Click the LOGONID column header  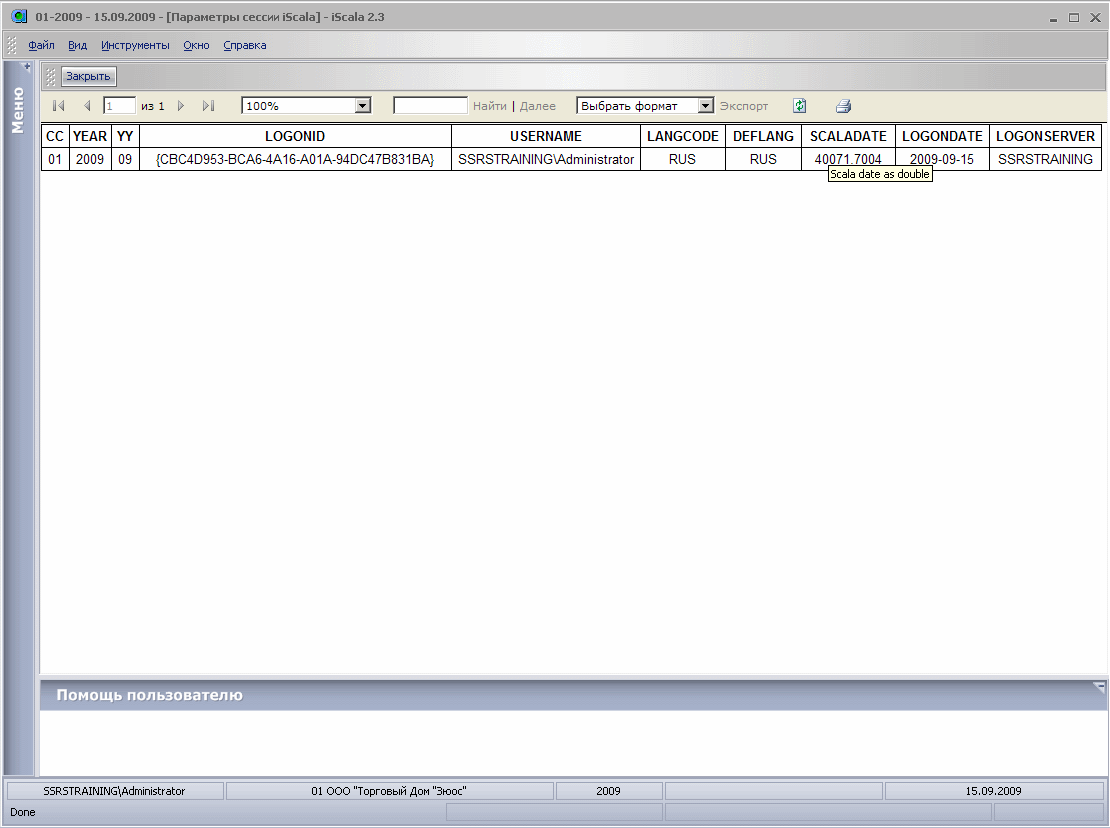point(295,137)
